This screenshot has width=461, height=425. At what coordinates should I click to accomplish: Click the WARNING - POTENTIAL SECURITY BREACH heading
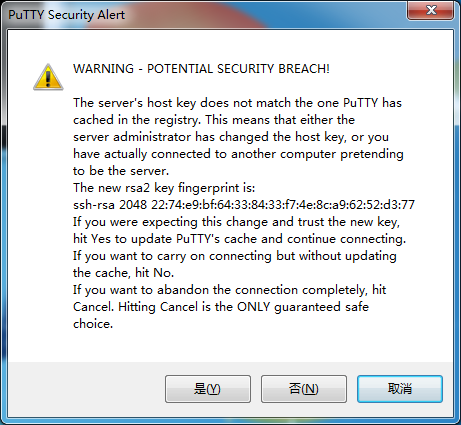201,69
